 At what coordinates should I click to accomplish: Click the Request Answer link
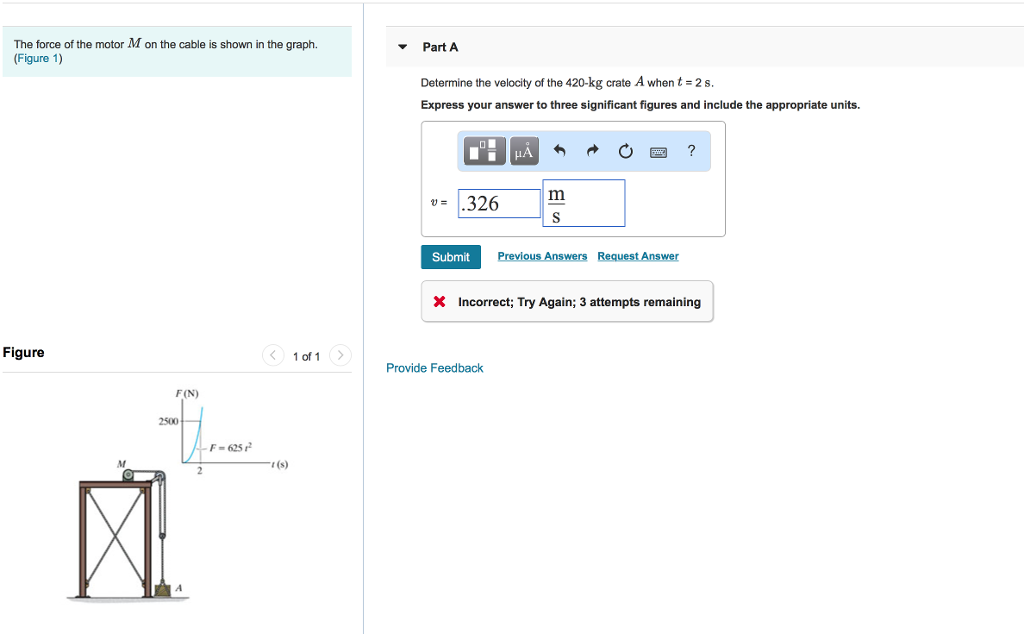click(638, 256)
